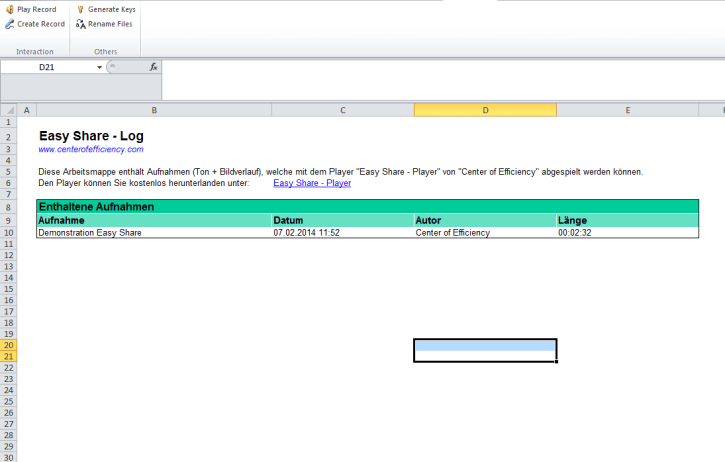Select row 30 header

8,457
